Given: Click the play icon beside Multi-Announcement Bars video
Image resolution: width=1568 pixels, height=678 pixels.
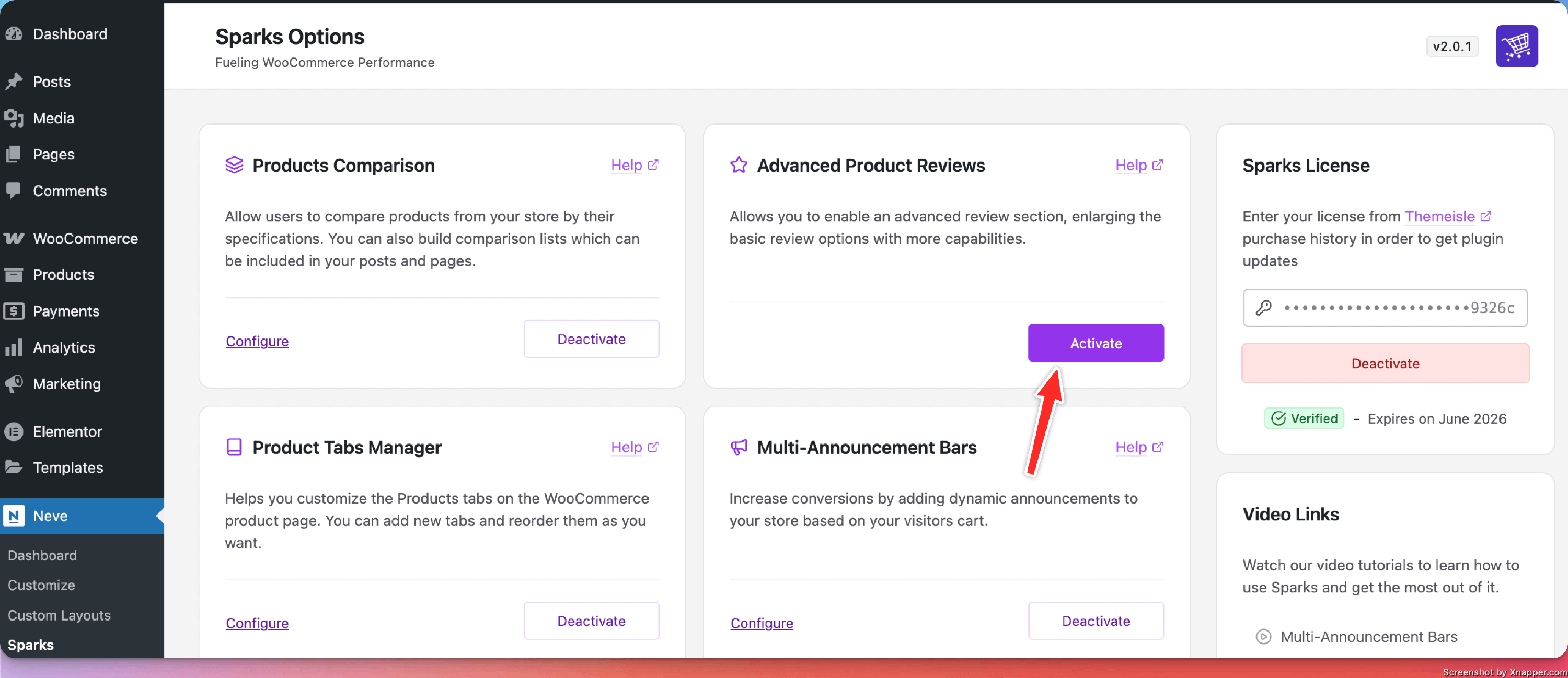Looking at the screenshot, I should pos(1263,637).
